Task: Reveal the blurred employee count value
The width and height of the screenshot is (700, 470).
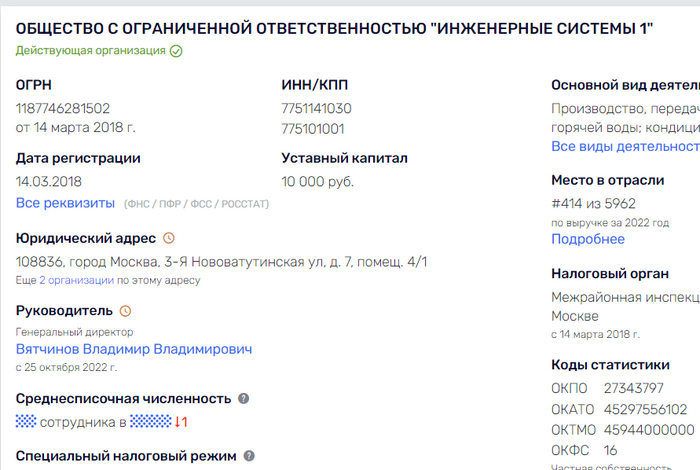Action: [x=26, y=422]
